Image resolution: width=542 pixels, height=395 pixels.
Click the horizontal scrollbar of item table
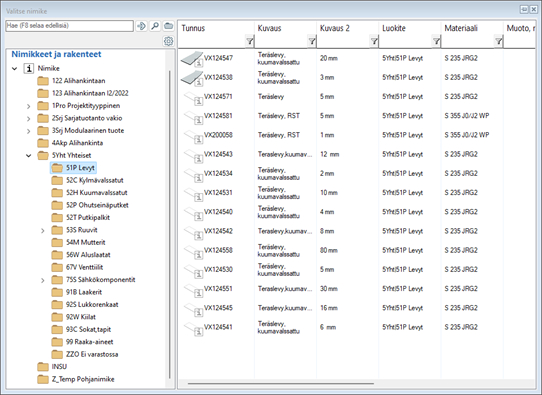click(x=281, y=383)
